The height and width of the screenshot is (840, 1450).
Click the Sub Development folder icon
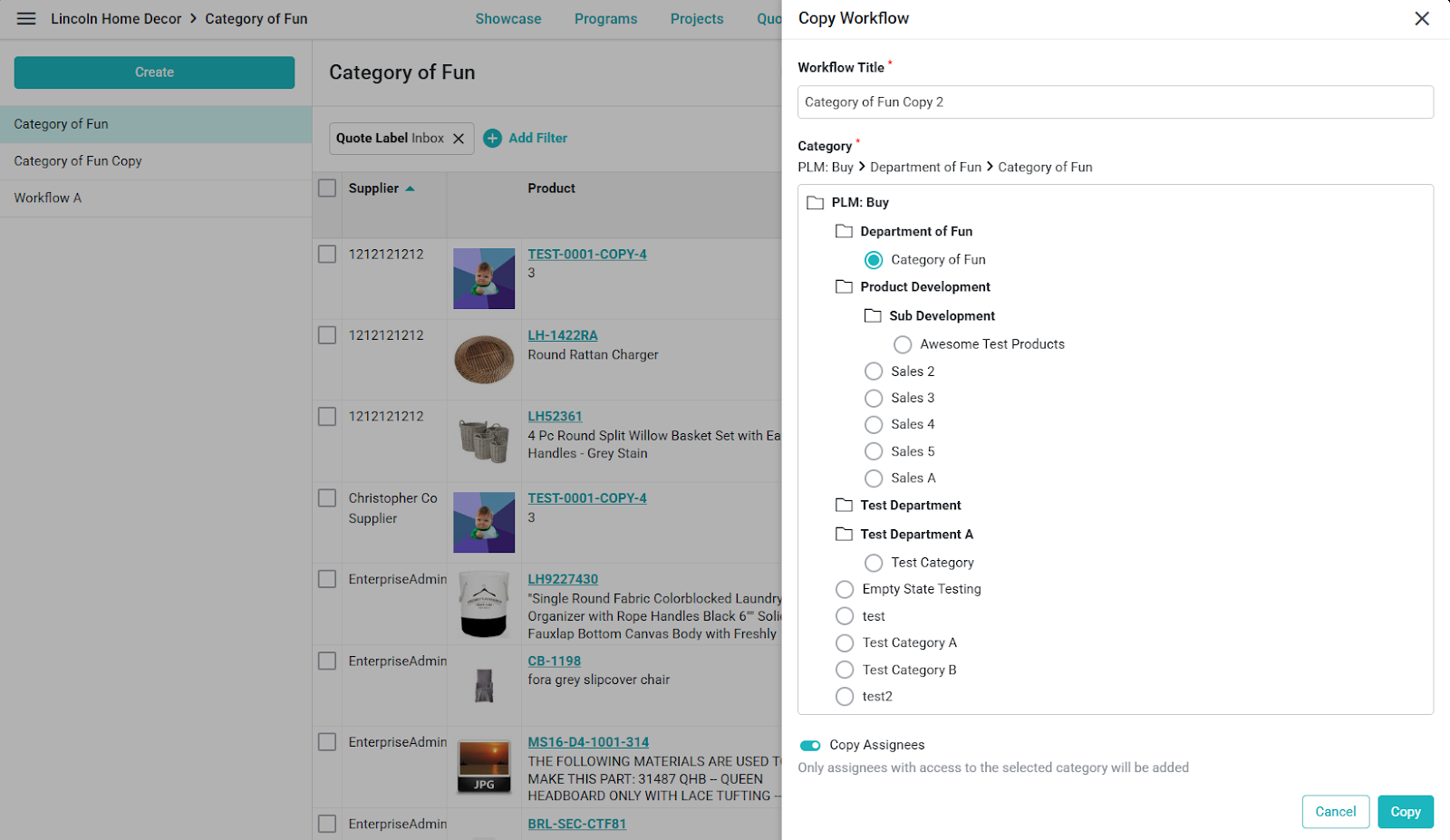point(873,316)
